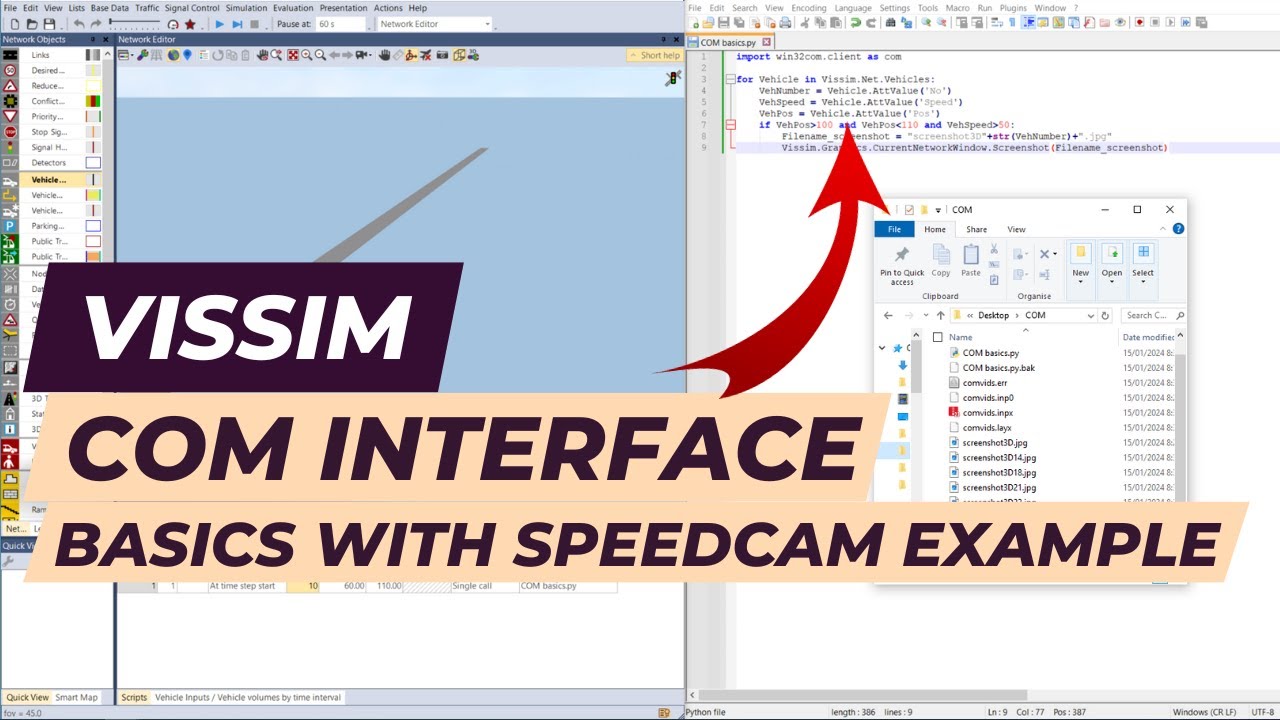Click Vissim Save disk icon

(49, 24)
